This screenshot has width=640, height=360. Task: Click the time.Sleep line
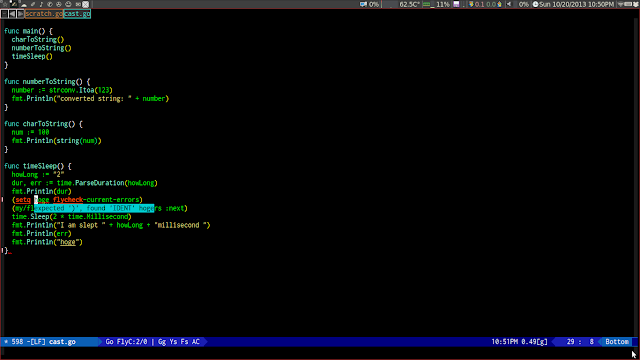tap(71, 217)
